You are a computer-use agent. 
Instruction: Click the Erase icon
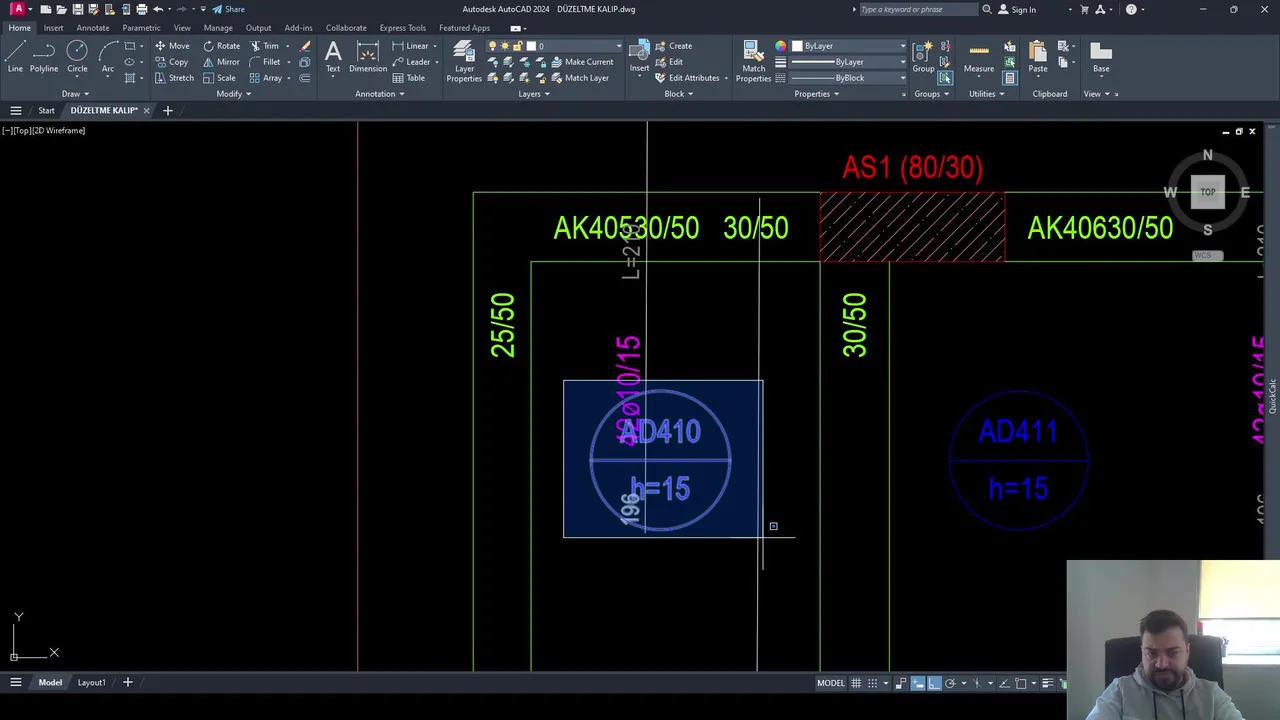click(x=305, y=46)
